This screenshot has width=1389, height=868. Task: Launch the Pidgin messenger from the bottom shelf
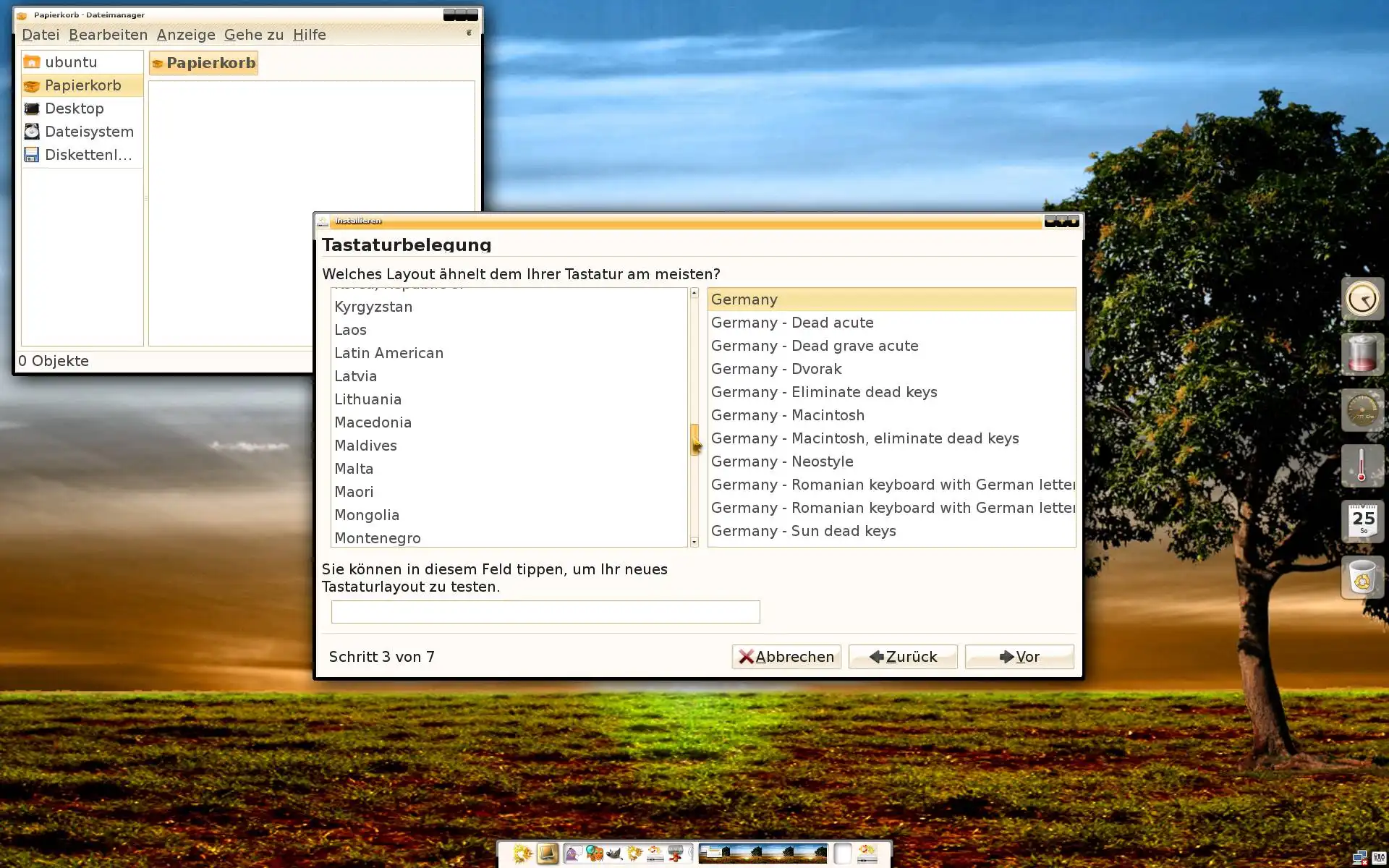tap(573, 854)
